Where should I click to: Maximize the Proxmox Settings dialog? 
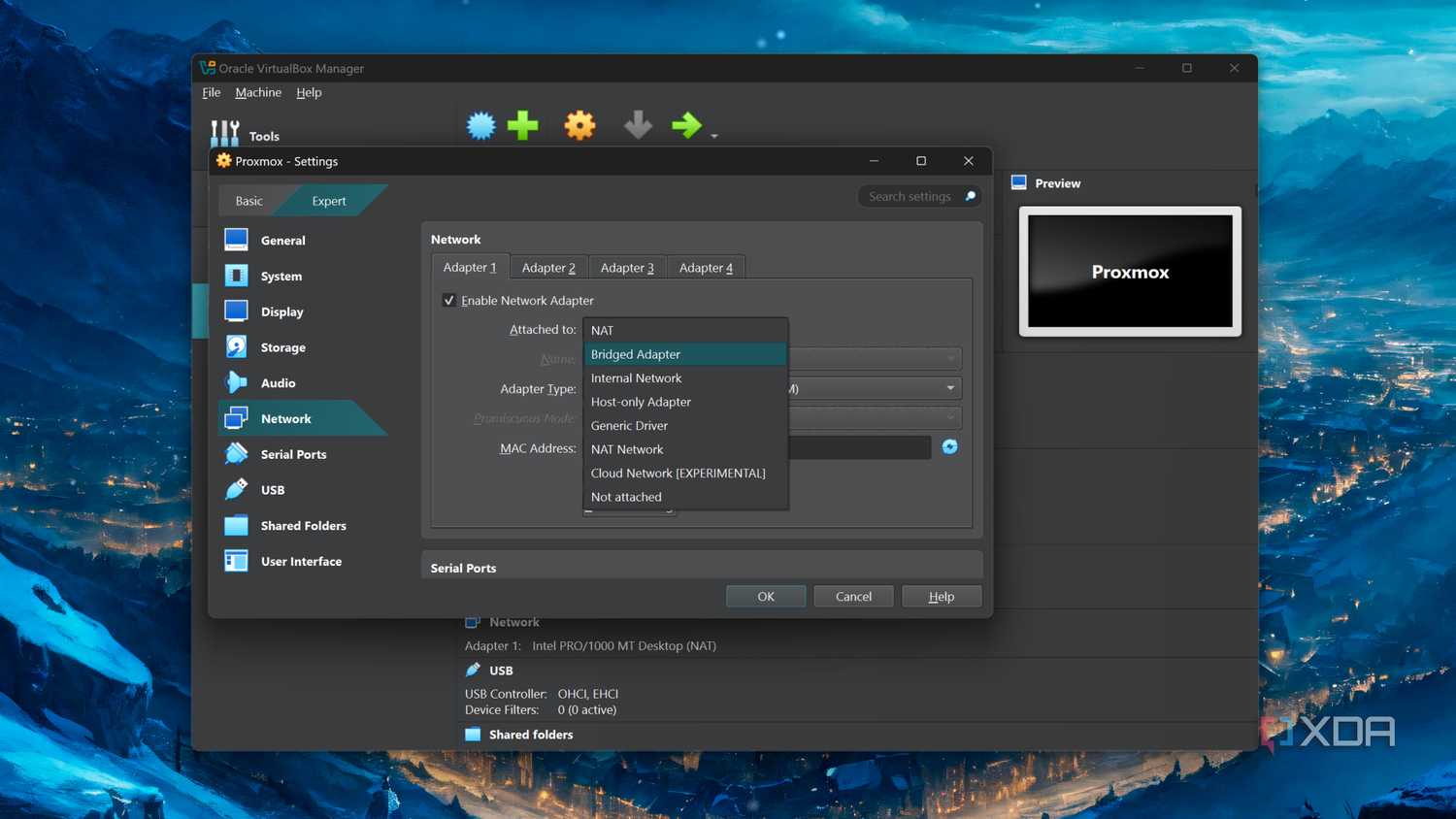click(921, 161)
